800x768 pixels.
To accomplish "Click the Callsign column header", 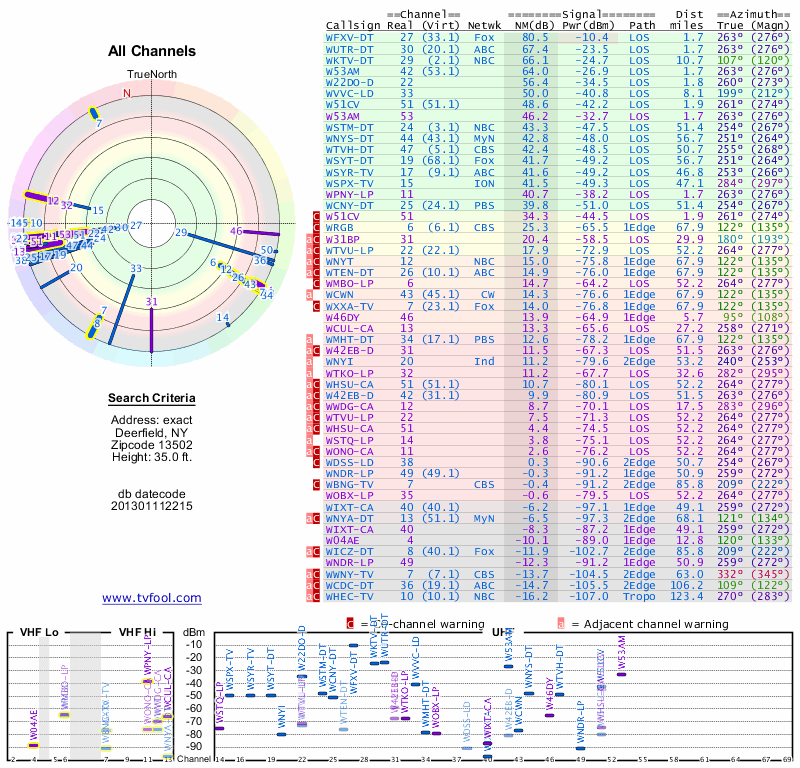I will pos(354,24).
